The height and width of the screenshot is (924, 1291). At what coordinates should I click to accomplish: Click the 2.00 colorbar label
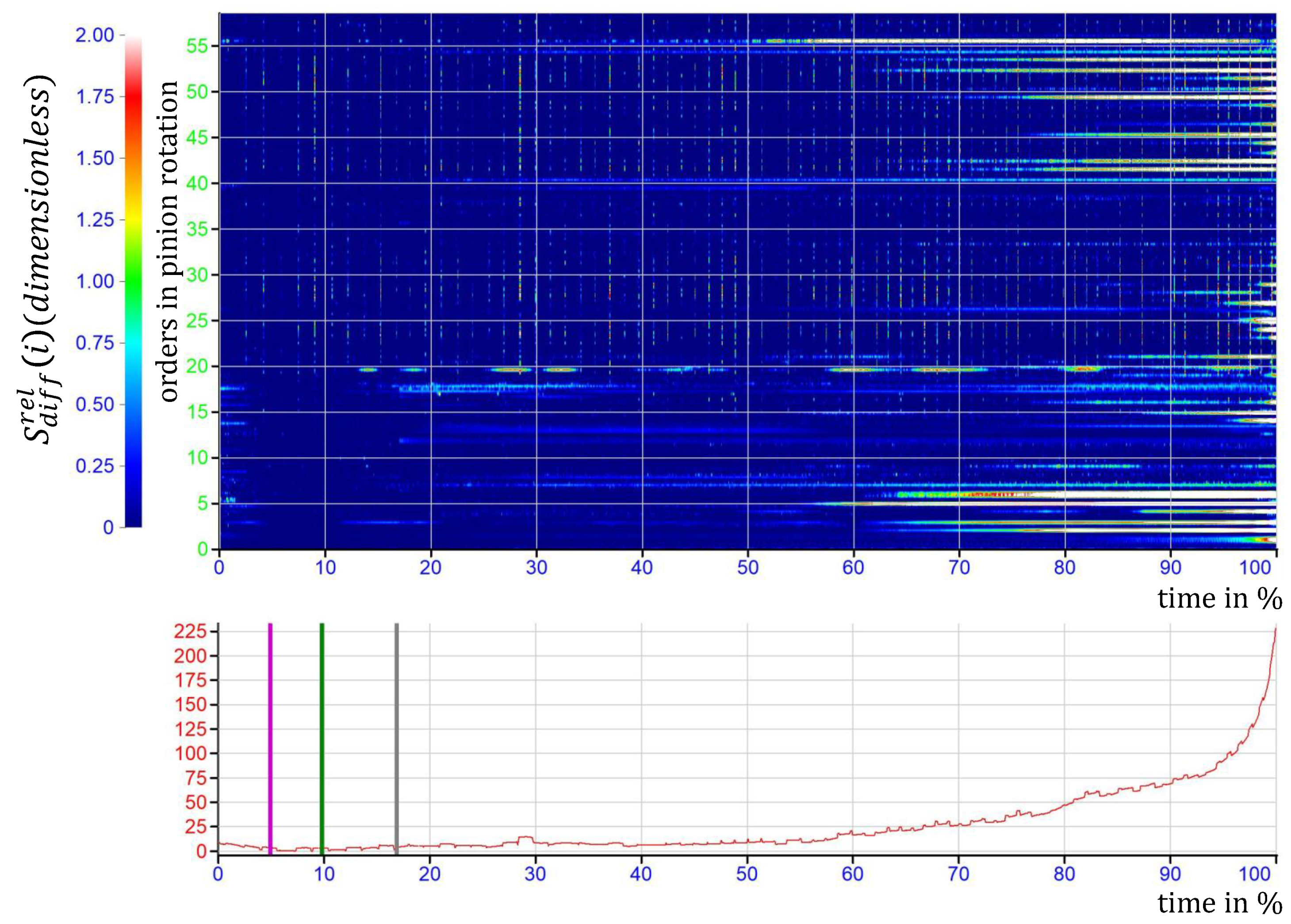pyautogui.click(x=95, y=35)
